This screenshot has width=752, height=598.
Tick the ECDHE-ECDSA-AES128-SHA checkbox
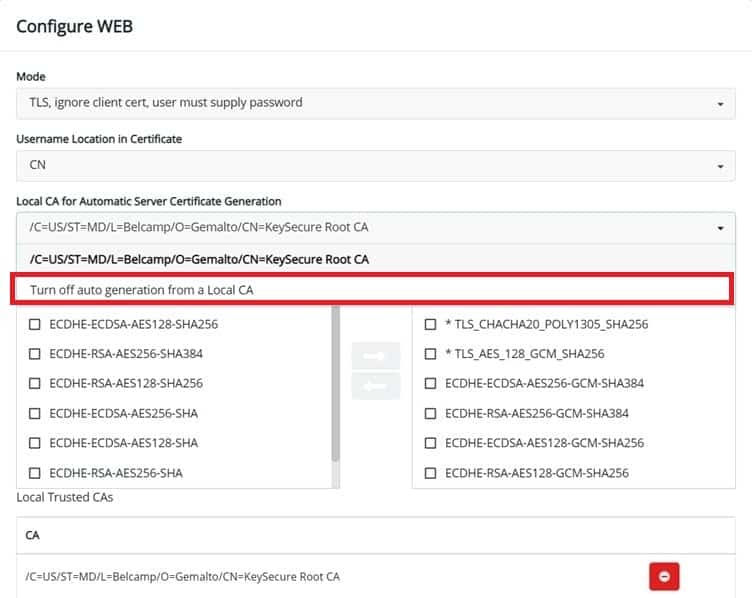coord(35,443)
